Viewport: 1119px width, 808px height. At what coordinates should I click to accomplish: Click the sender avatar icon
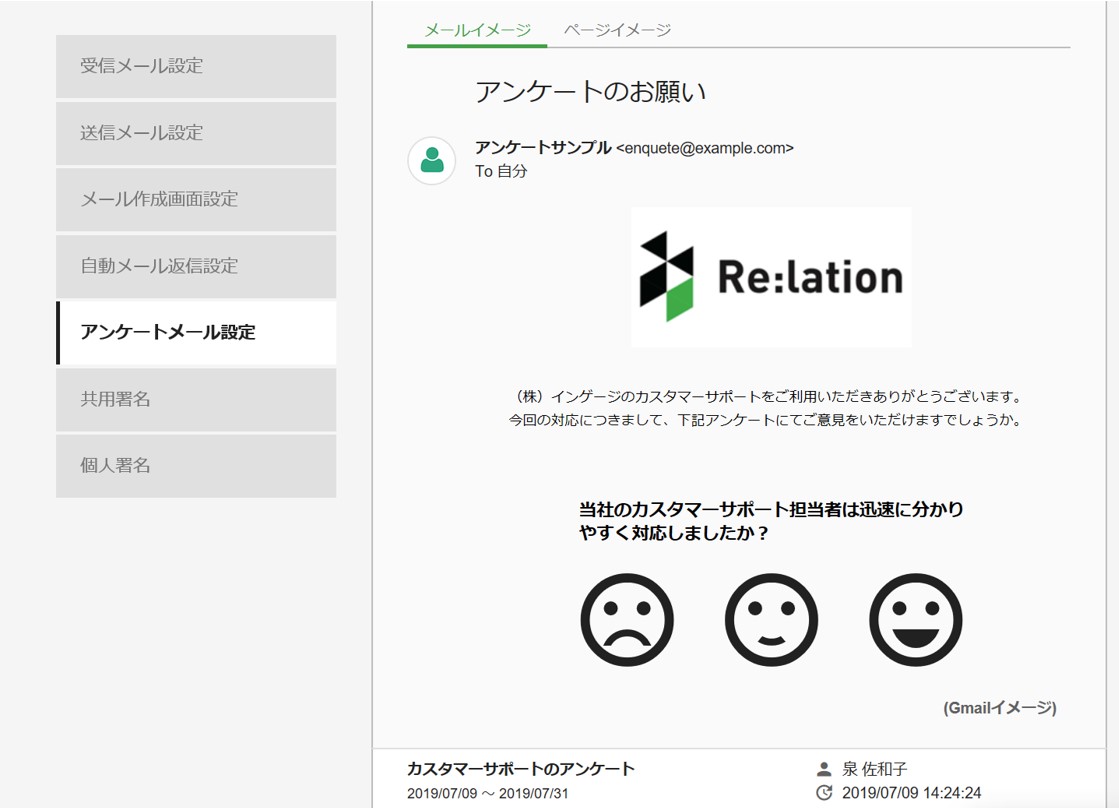(432, 161)
